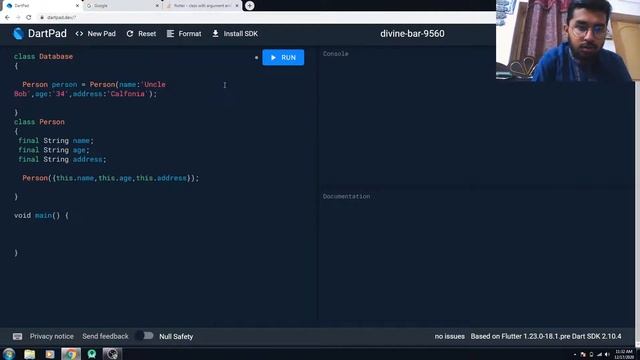
Task: Open the green ribbon app in taskbar
Action: point(91,354)
